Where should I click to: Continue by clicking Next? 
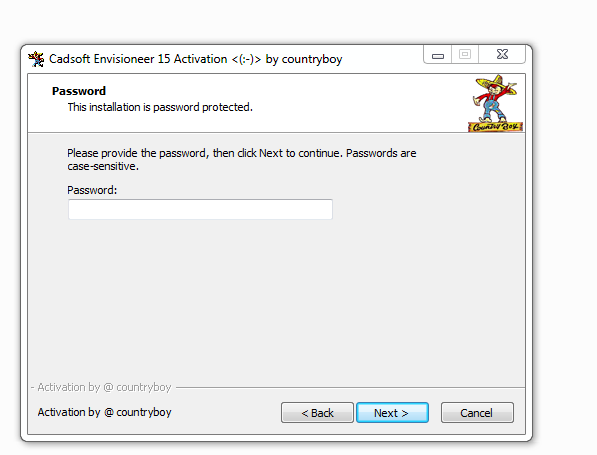[x=392, y=413]
